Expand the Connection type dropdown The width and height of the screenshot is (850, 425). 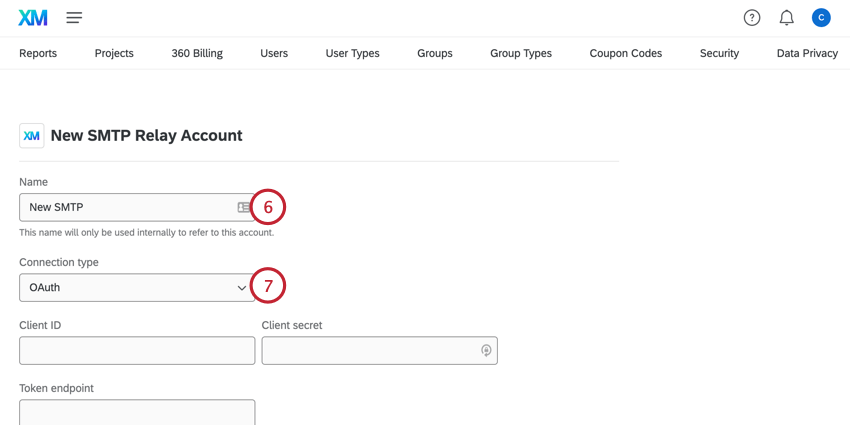[x=137, y=288]
